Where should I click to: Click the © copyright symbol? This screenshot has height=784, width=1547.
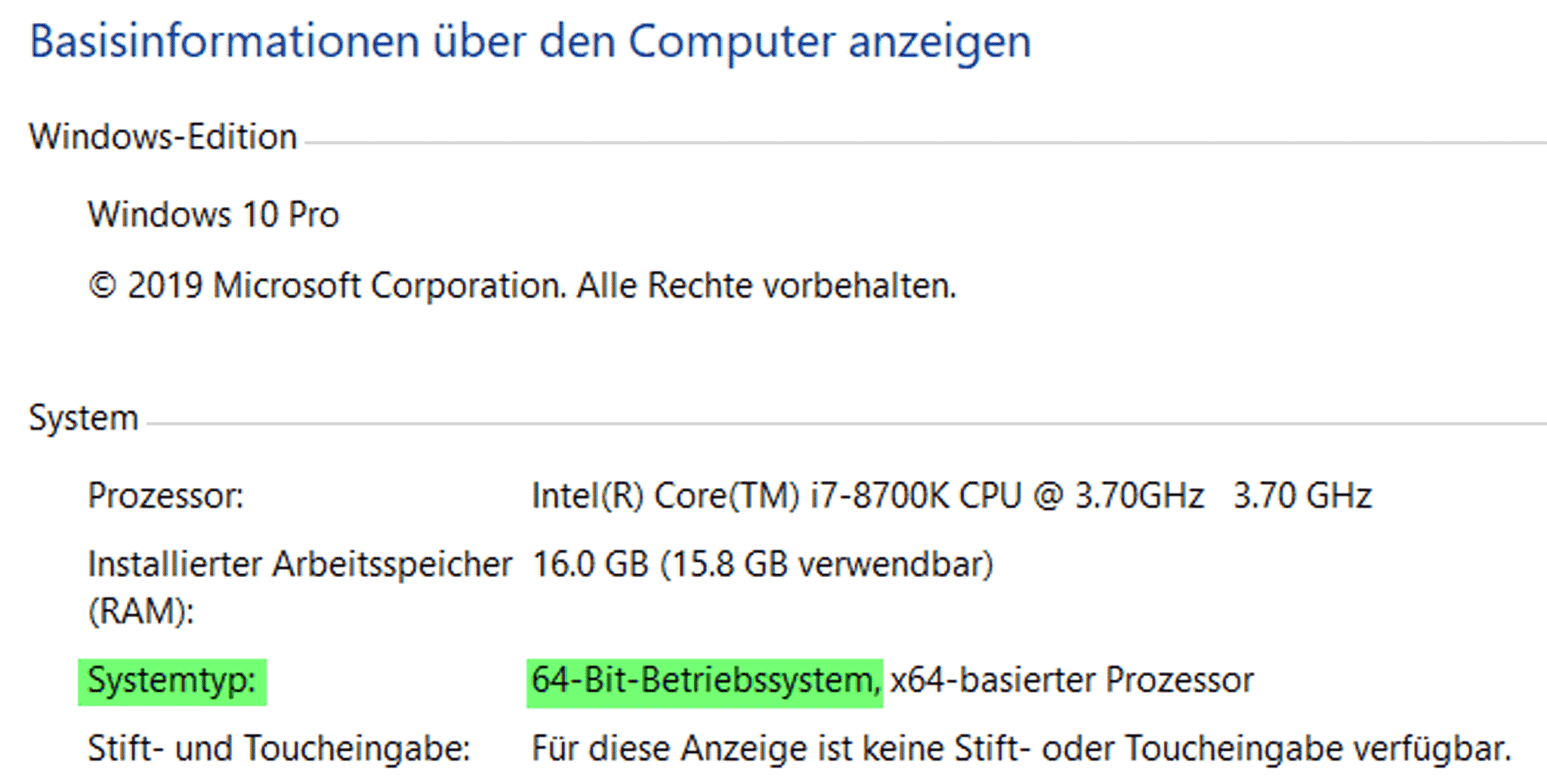[103, 286]
